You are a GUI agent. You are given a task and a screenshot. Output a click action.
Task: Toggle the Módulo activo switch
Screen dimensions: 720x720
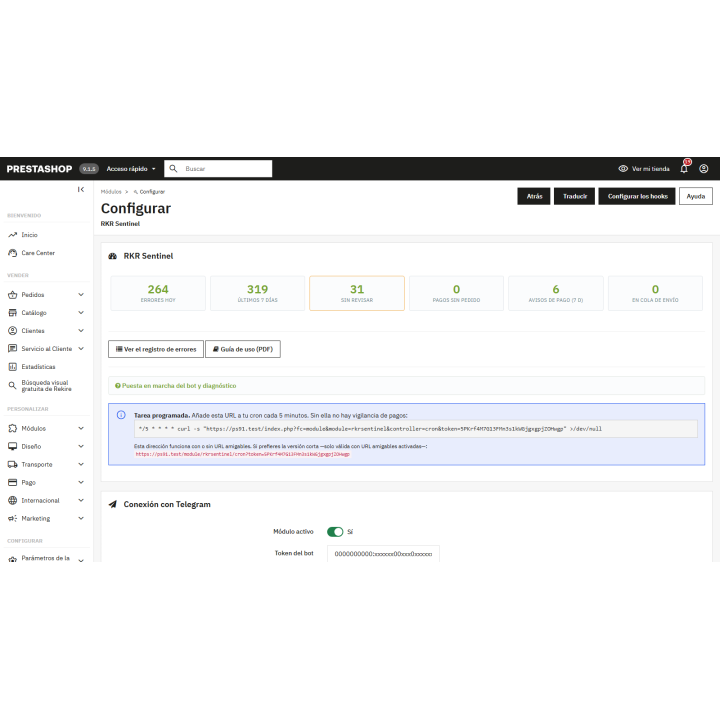click(x=335, y=532)
